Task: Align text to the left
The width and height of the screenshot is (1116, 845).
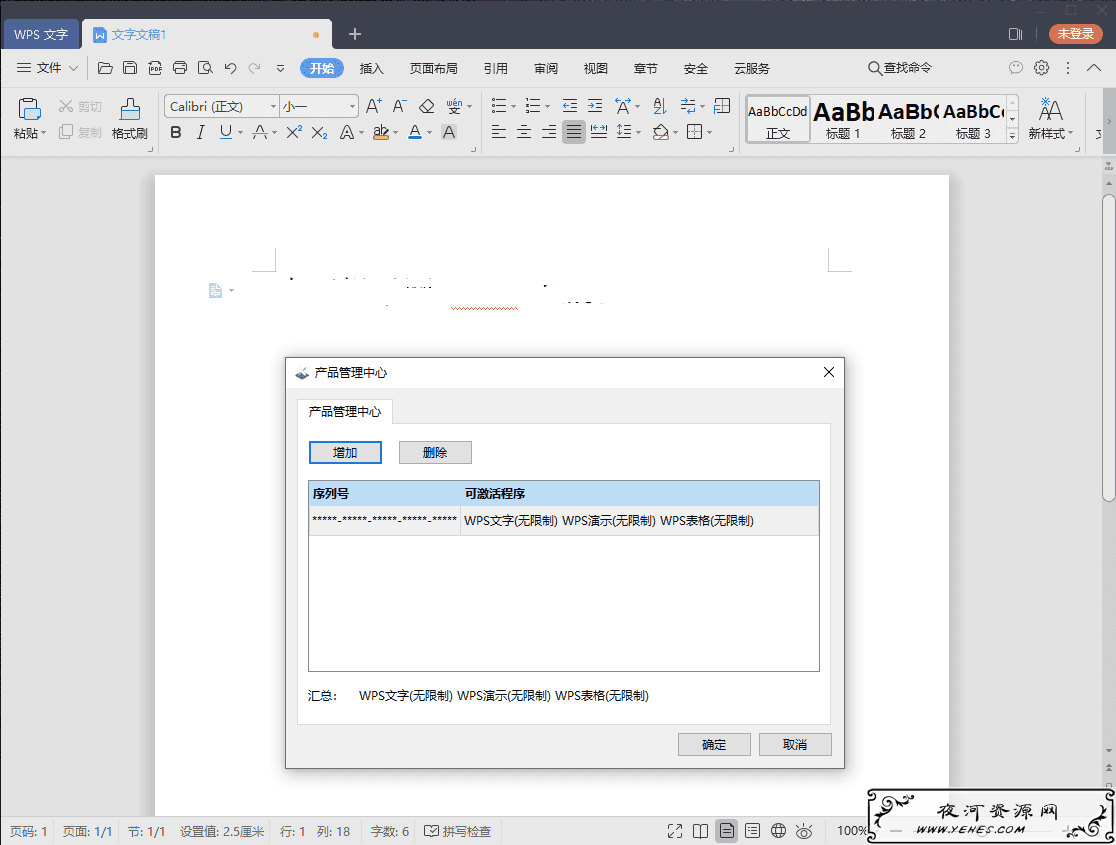Action: coord(499,132)
